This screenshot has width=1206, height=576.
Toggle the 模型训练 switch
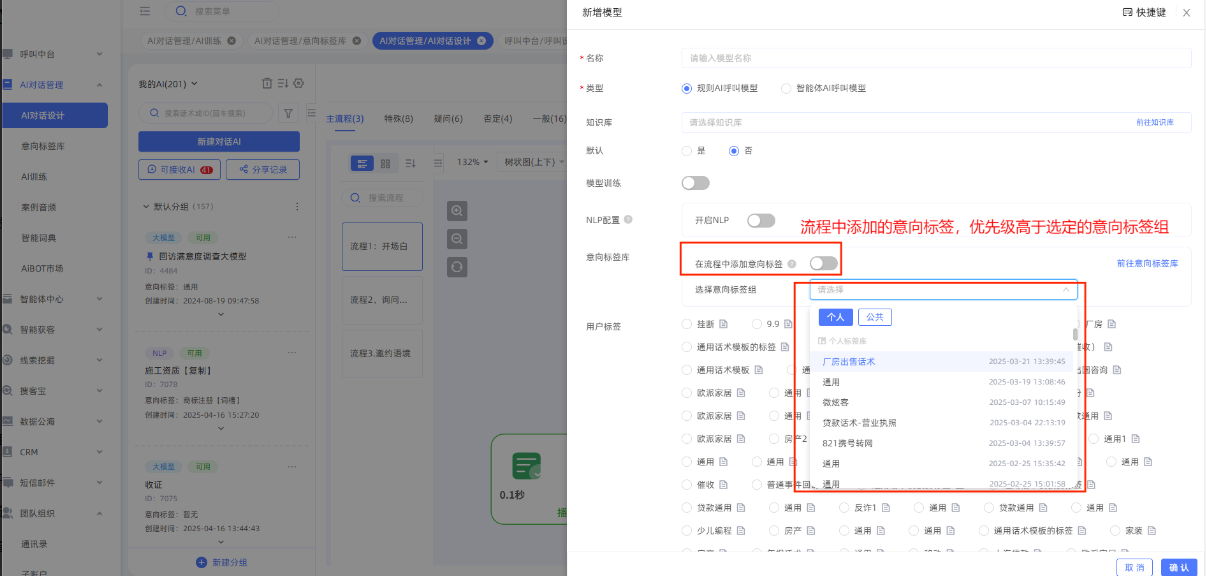click(695, 183)
